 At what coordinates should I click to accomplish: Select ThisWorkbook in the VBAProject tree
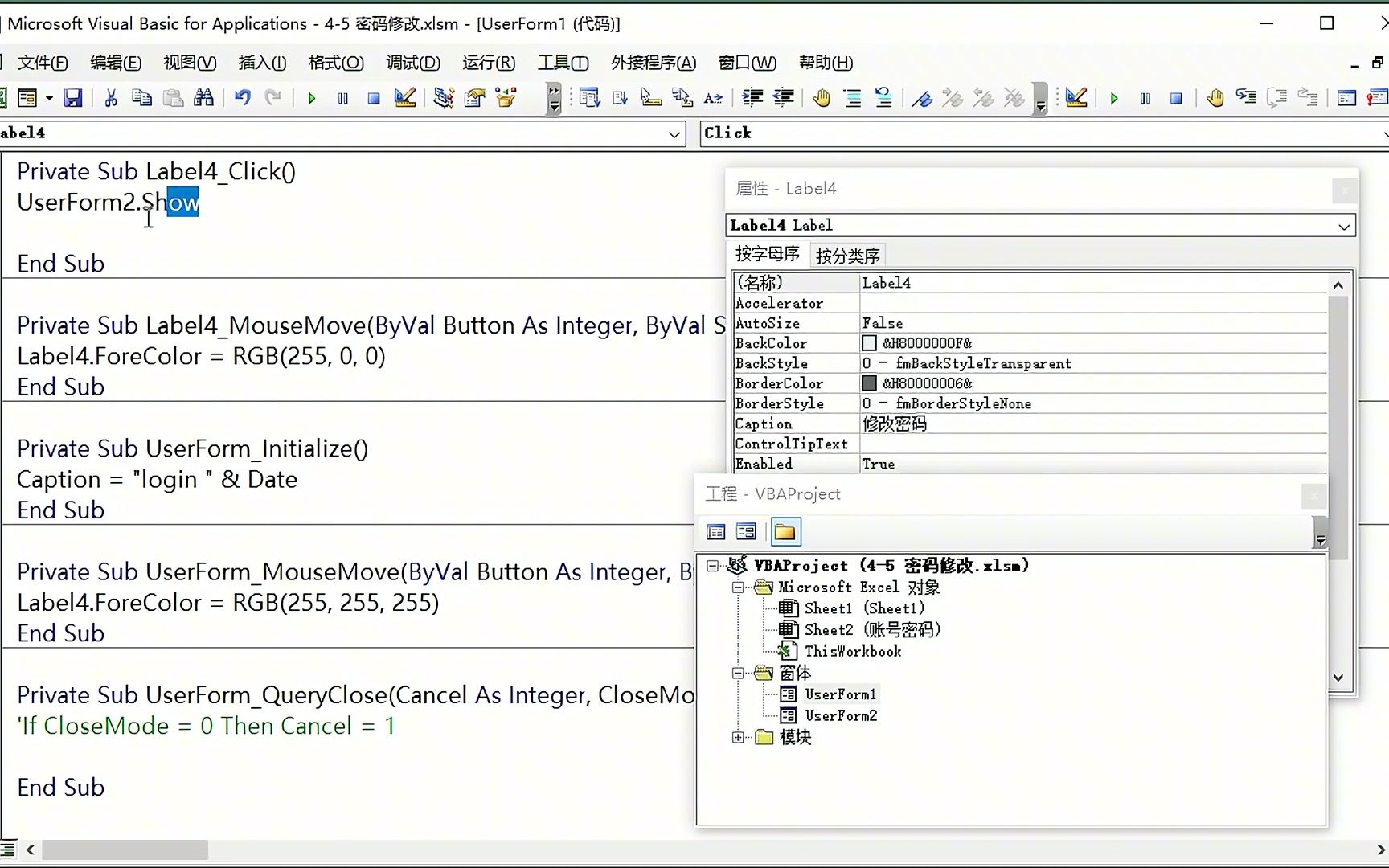[852, 651]
